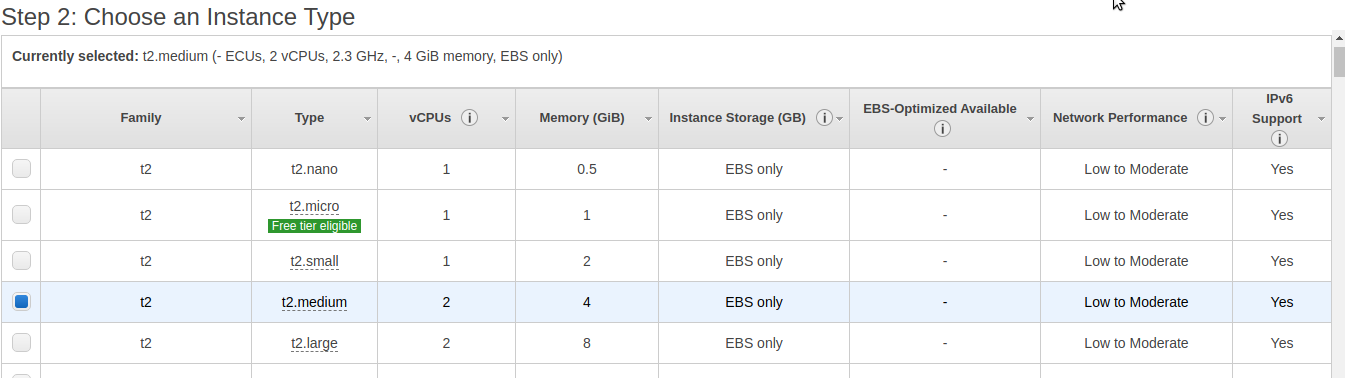1345x378 pixels.
Task: Open the Family column filter dropdown
Action: [241, 119]
